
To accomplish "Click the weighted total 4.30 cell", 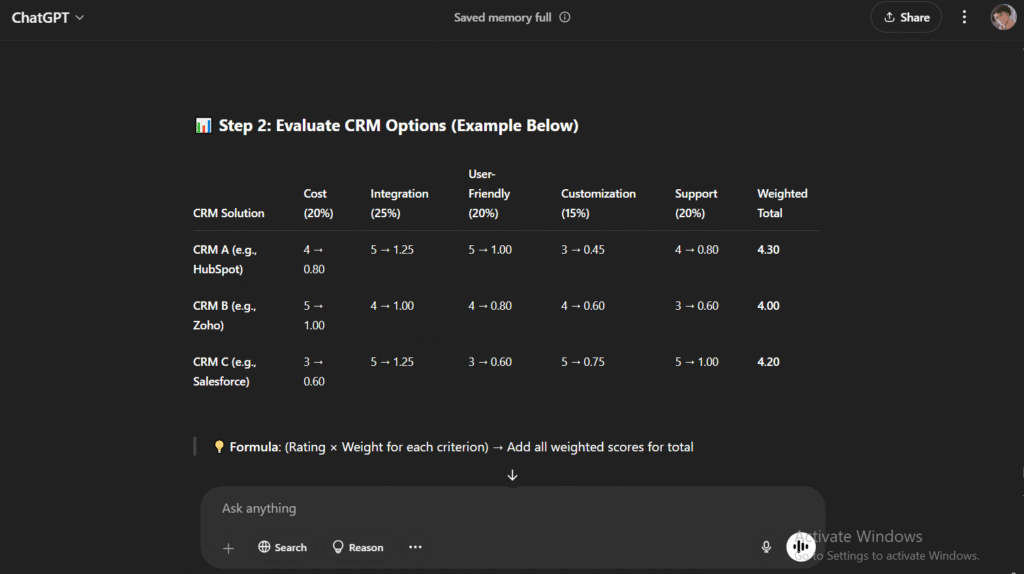I will tap(768, 249).
